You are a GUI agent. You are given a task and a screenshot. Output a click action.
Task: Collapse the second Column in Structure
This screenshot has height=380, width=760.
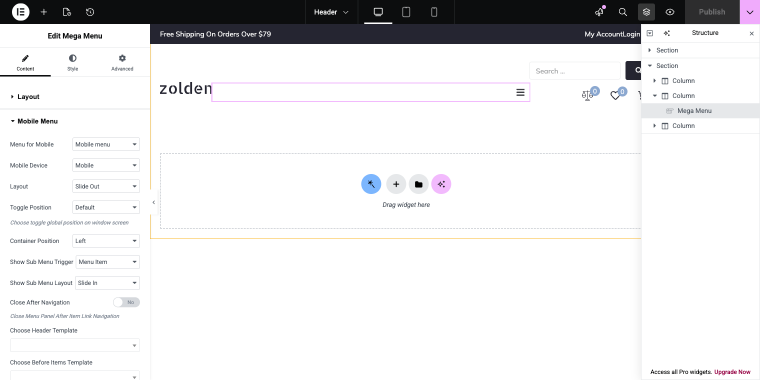[x=655, y=95]
